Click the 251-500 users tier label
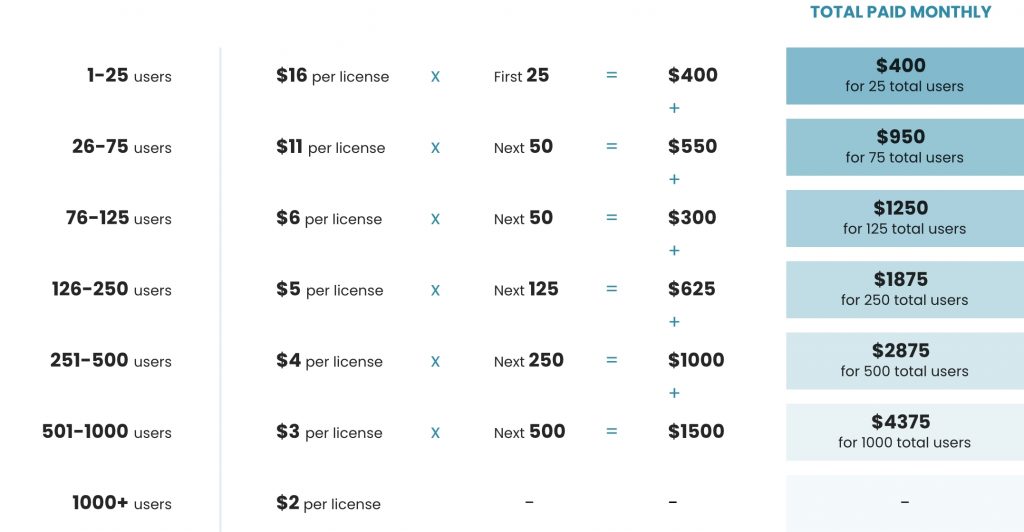Screen dimensions: 1024x532 (x=111, y=361)
